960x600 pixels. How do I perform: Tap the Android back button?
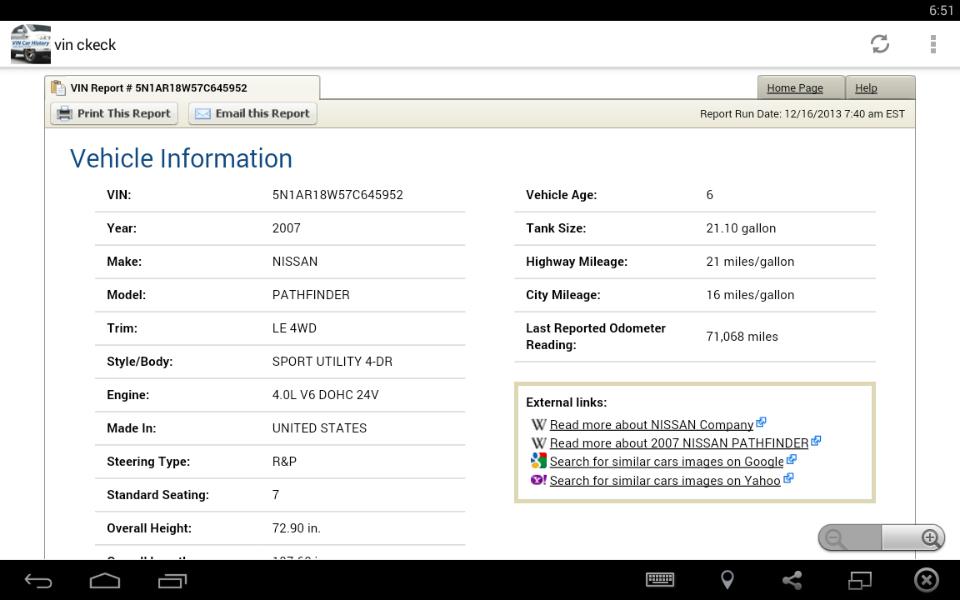coord(38,580)
